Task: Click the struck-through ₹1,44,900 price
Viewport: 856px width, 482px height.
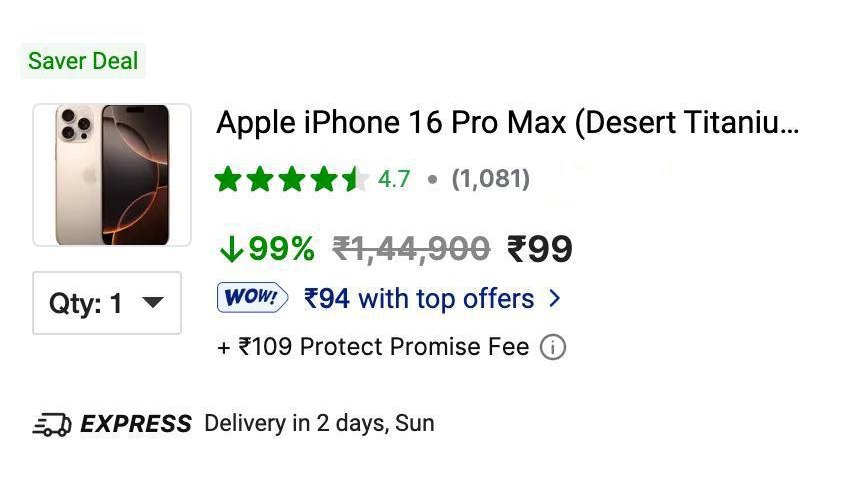Action: click(x=411, y=249)
